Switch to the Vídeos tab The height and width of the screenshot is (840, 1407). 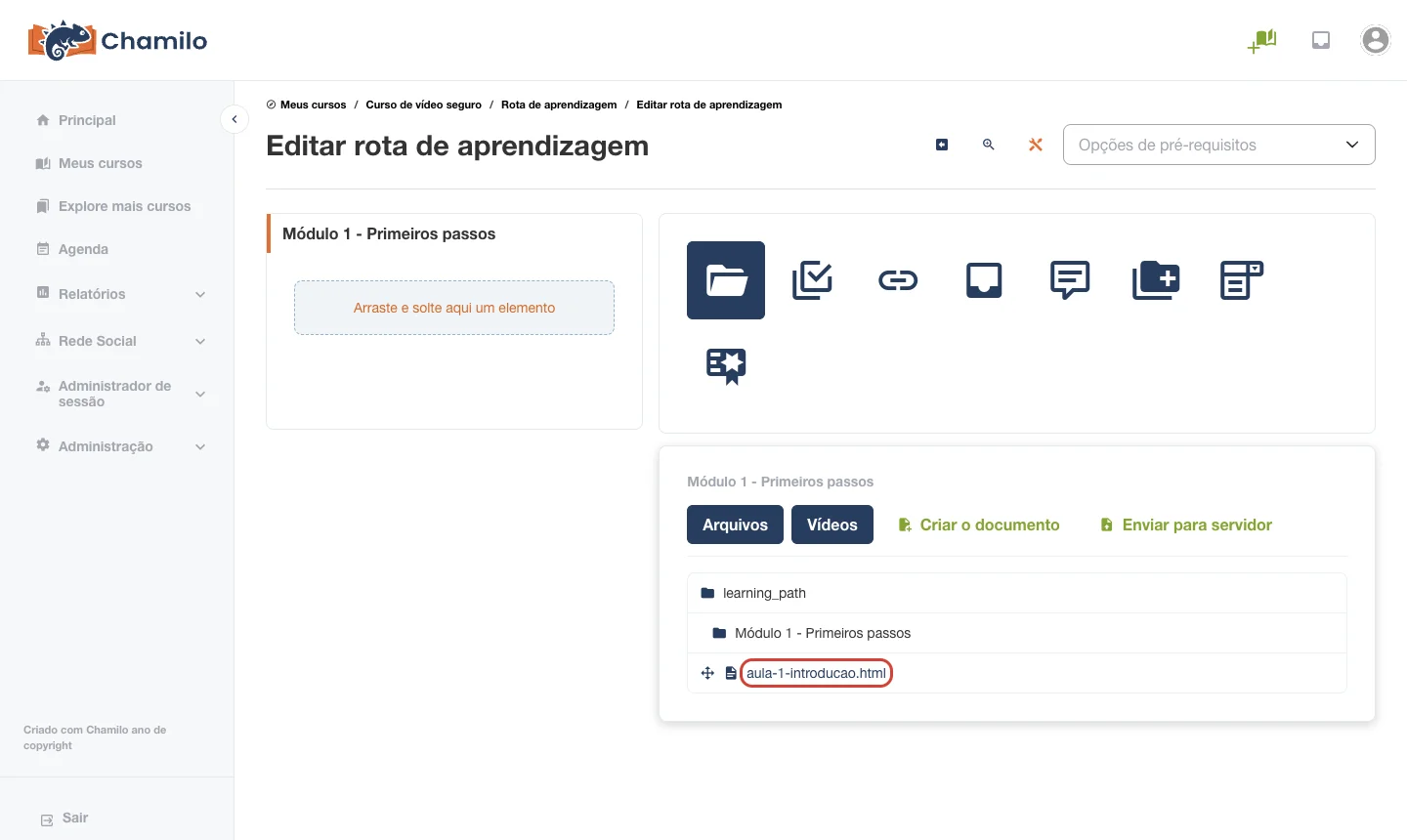[x=832, y=525]
